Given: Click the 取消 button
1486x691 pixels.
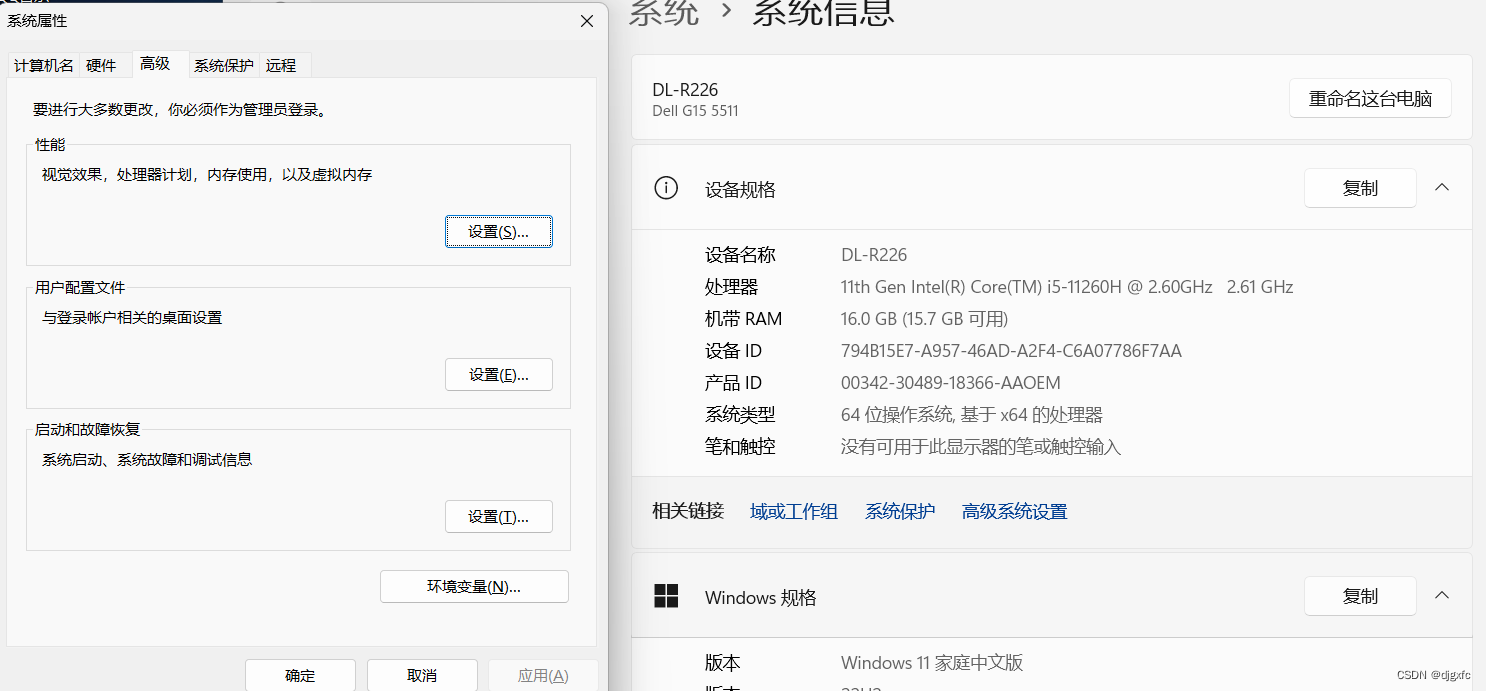Looking at the screenshot, I should [422, 675].
